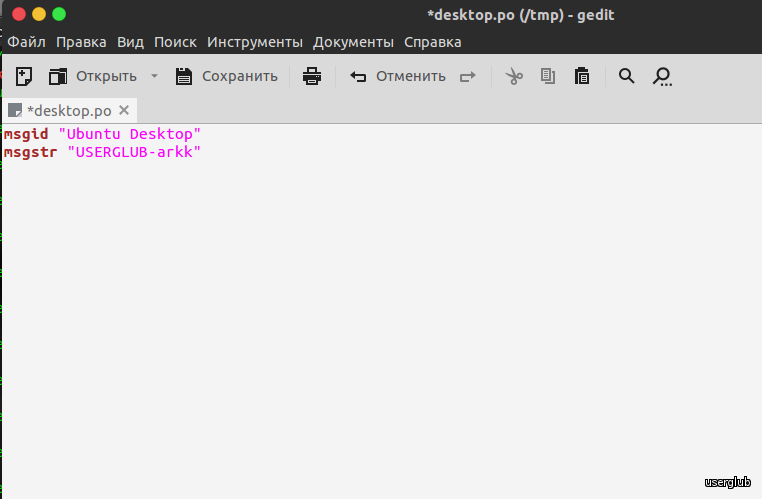
Task: Click the green maximize window button
Action: click(x=59, y=14)
